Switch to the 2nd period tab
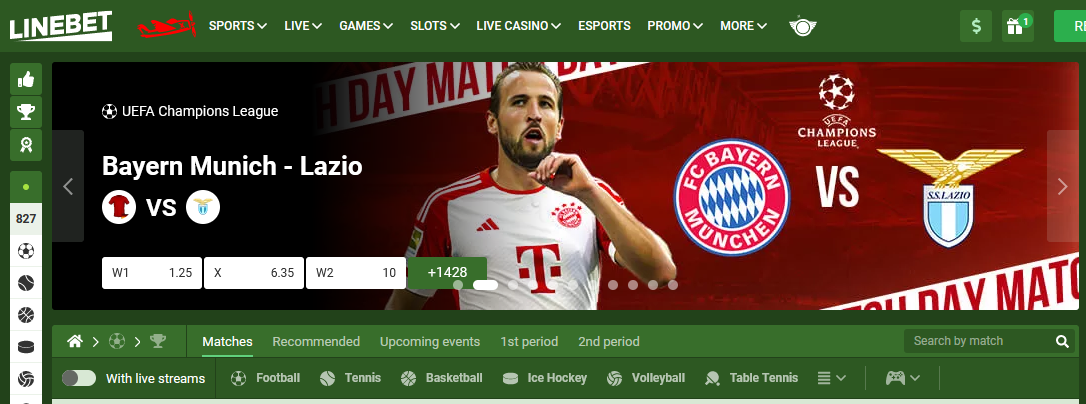 click(x=609, y=342)
